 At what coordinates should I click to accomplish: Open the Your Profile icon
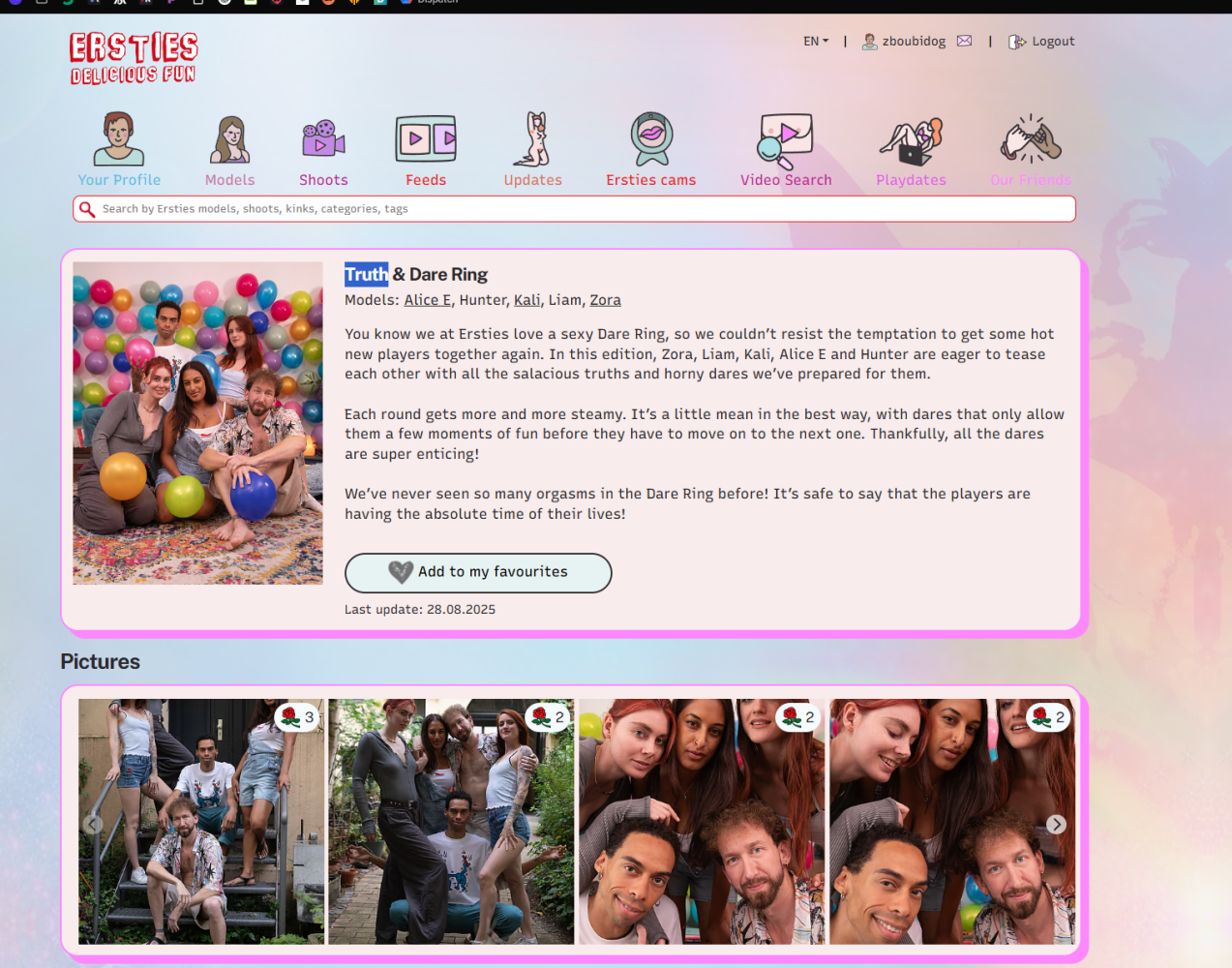(119, 138)
